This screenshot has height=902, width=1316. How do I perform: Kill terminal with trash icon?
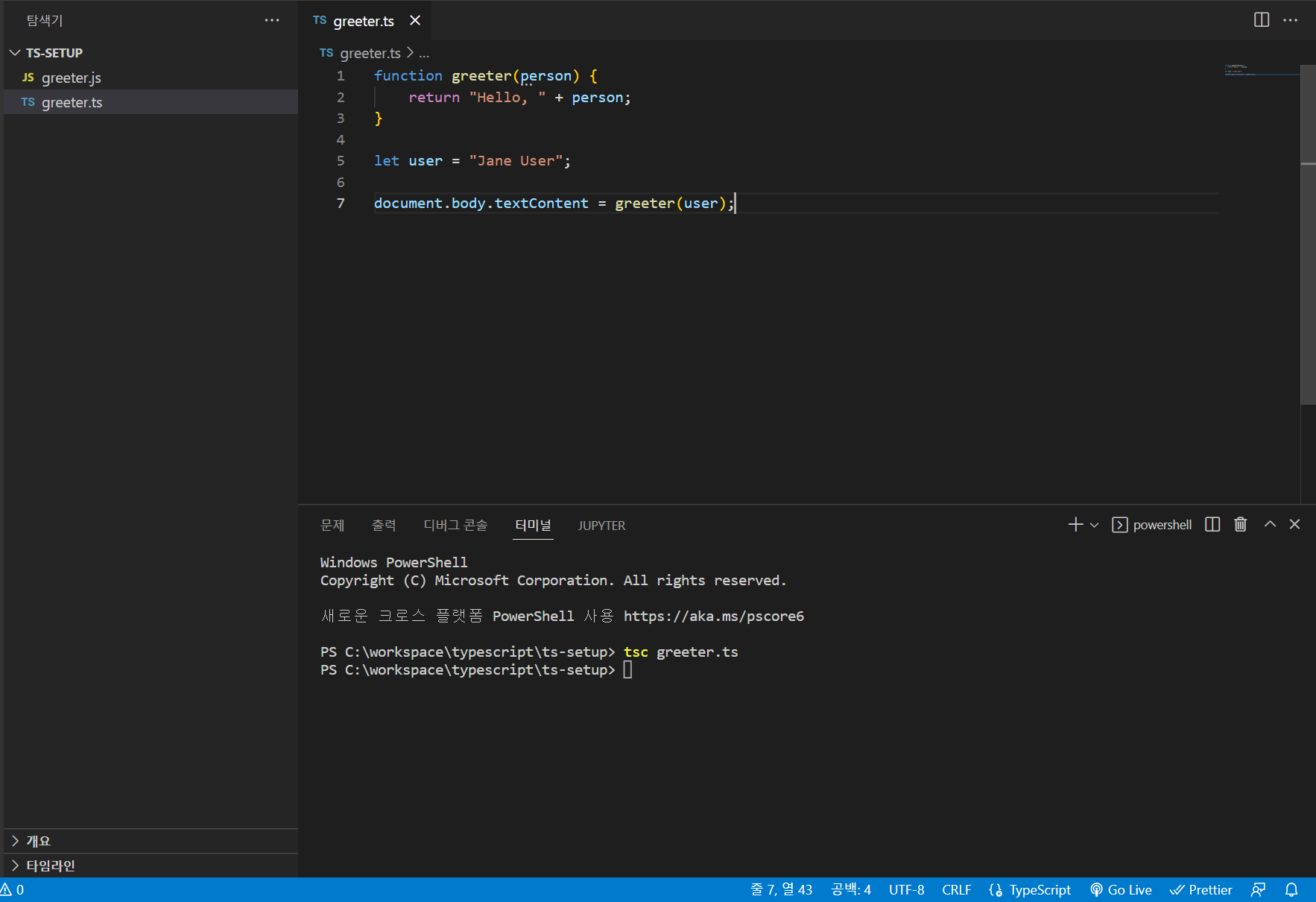(x=1241, y=525)
